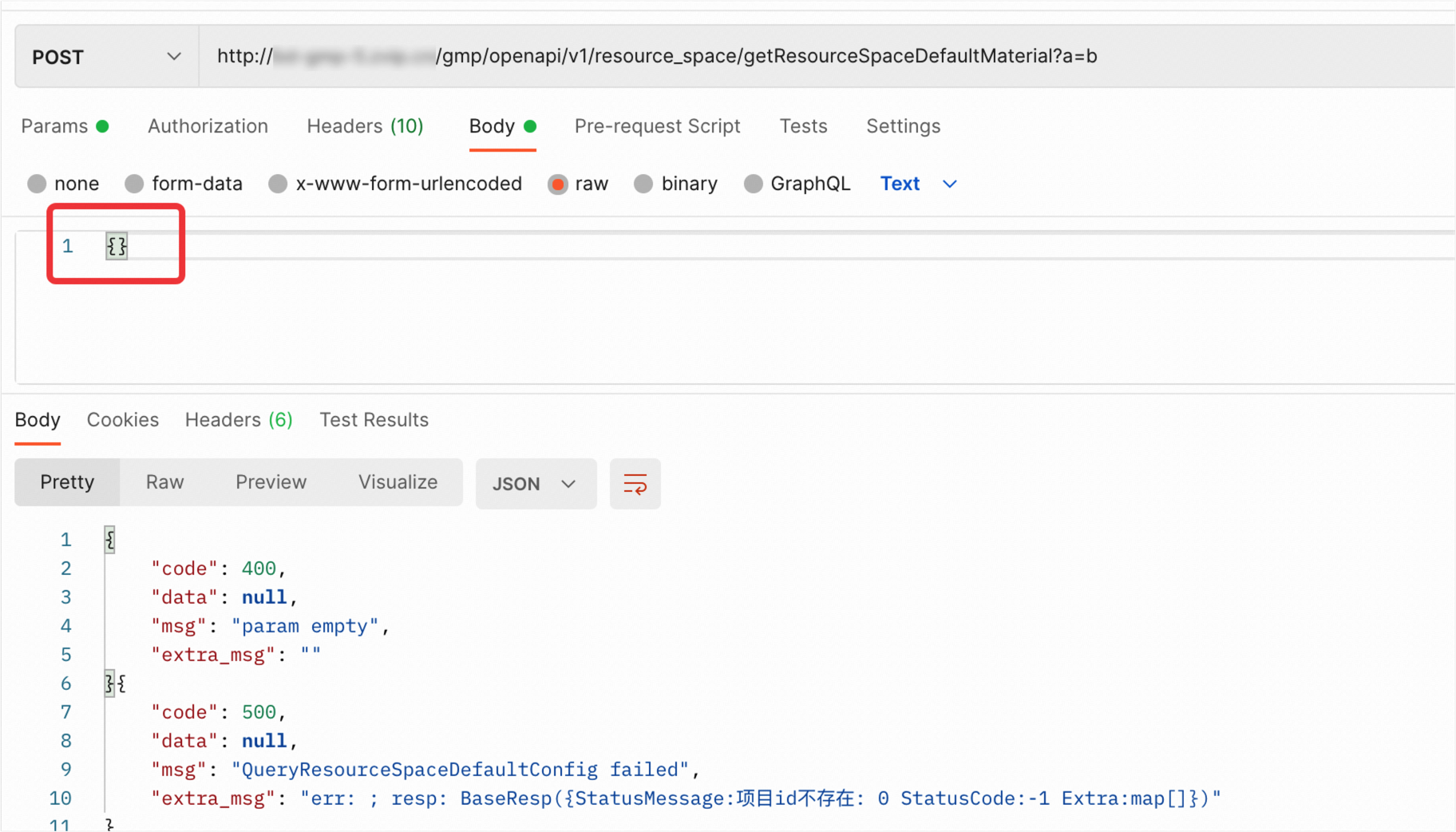
Task: Open the request Headers (10) tab
Action: click(365, 126)
